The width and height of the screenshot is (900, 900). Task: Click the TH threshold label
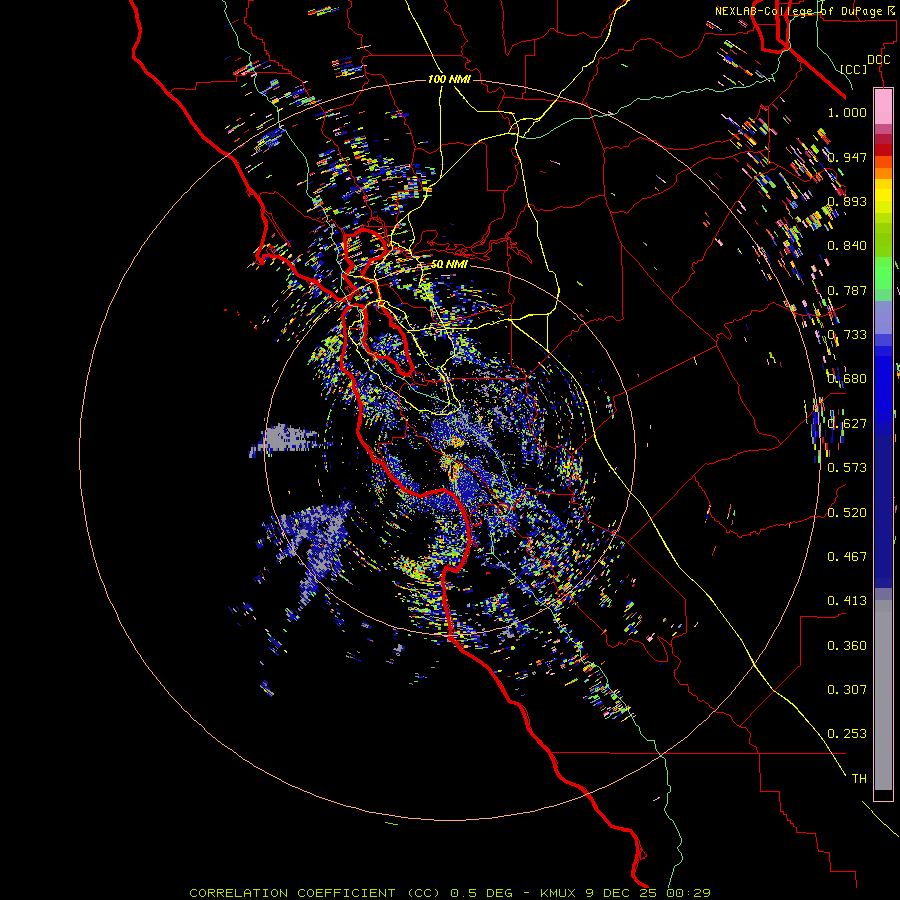[x=859, y=779]
